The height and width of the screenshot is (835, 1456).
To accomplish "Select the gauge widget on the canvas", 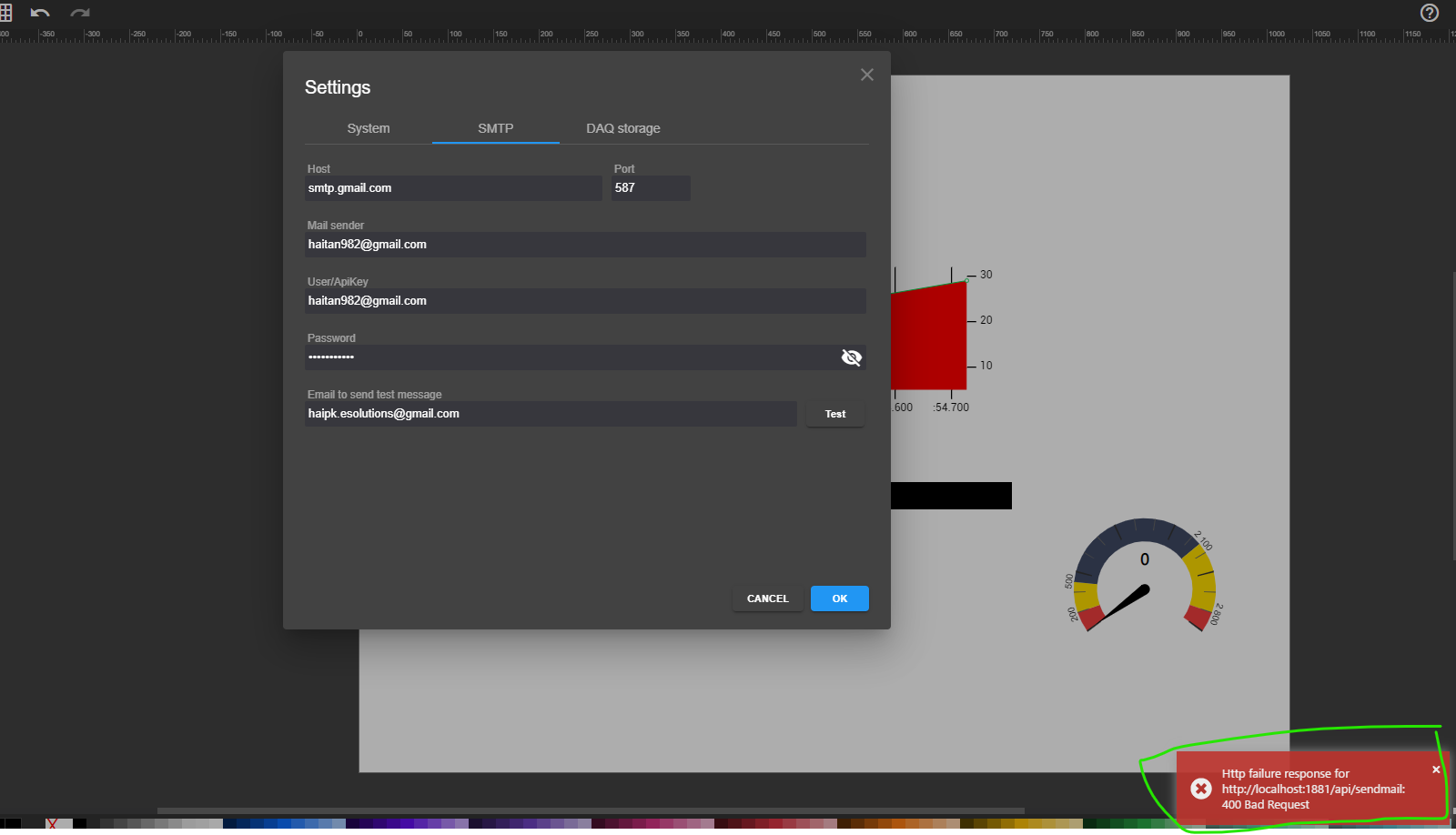I will click(x=1145, y=575).
